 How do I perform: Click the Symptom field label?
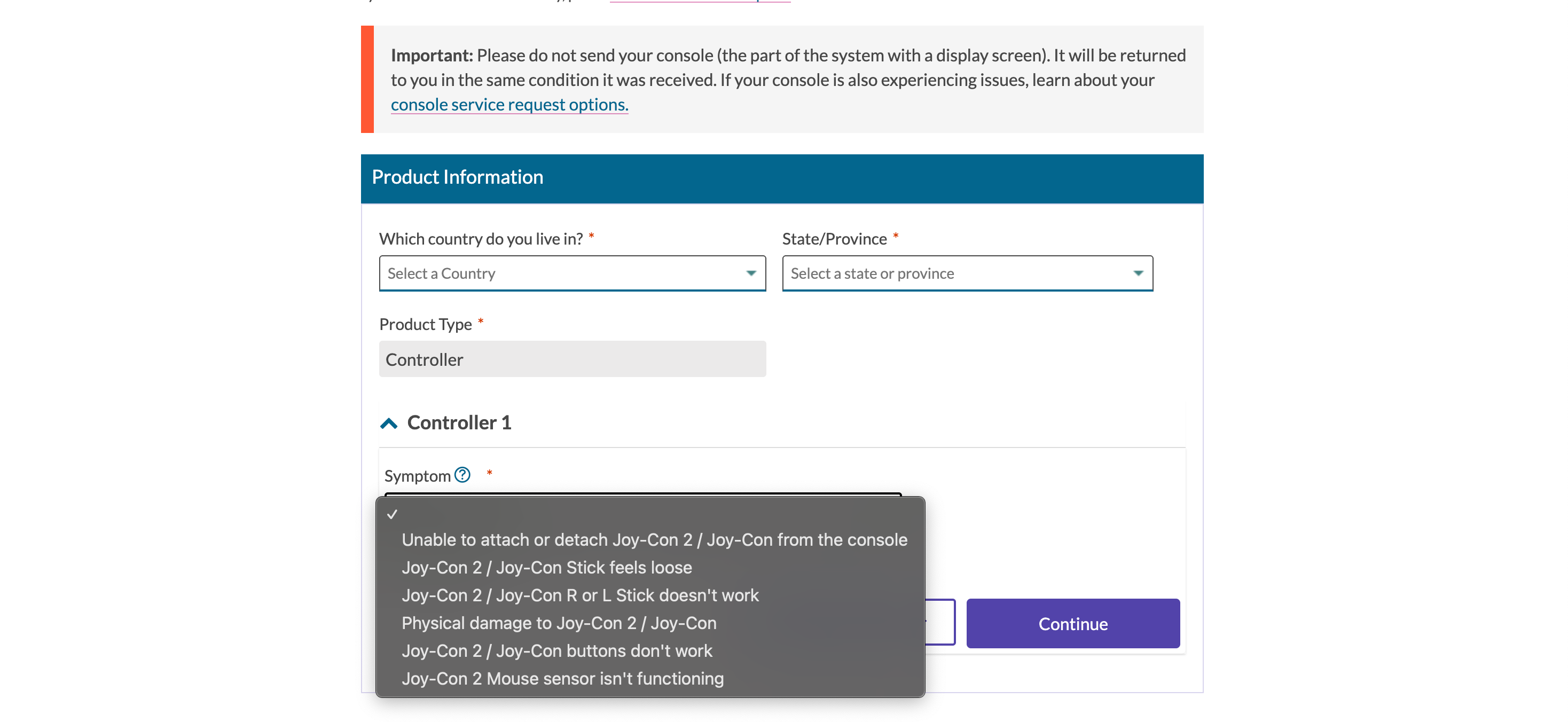(418, 476)
